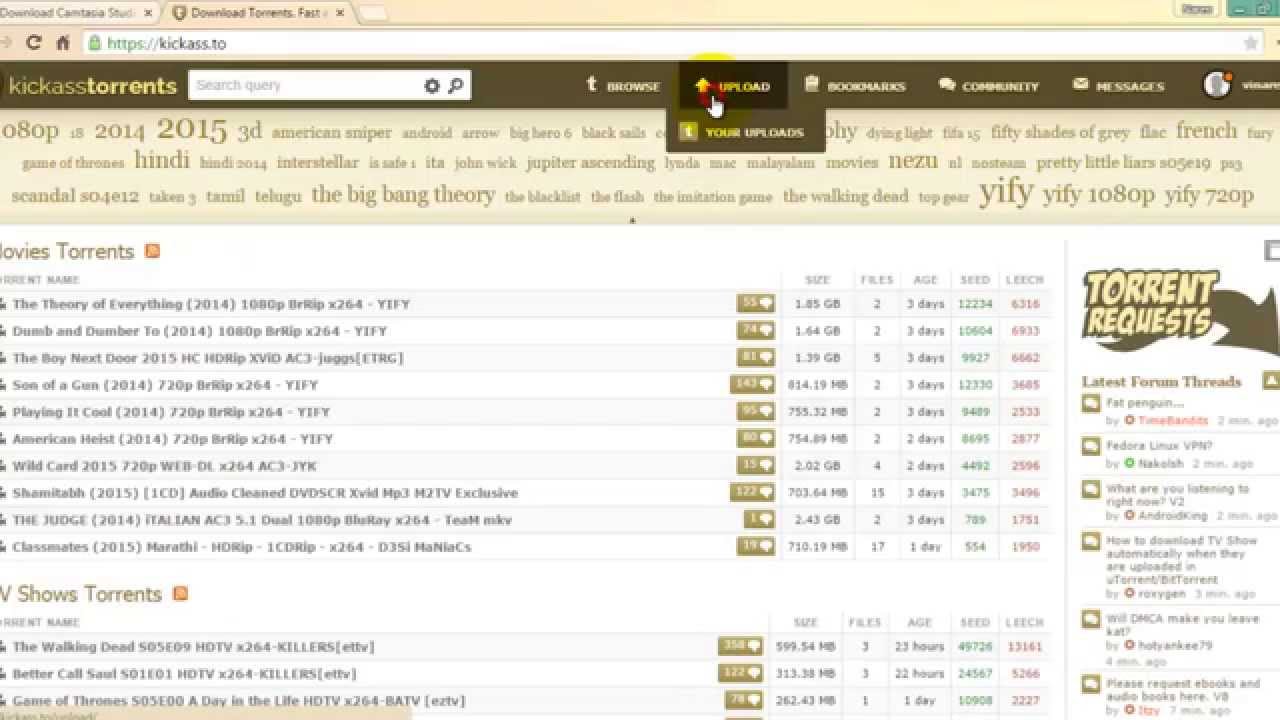
Task: Open Better Call Saul S01E01 torrent
Action: pyautogui.click(x=184, y=674)
